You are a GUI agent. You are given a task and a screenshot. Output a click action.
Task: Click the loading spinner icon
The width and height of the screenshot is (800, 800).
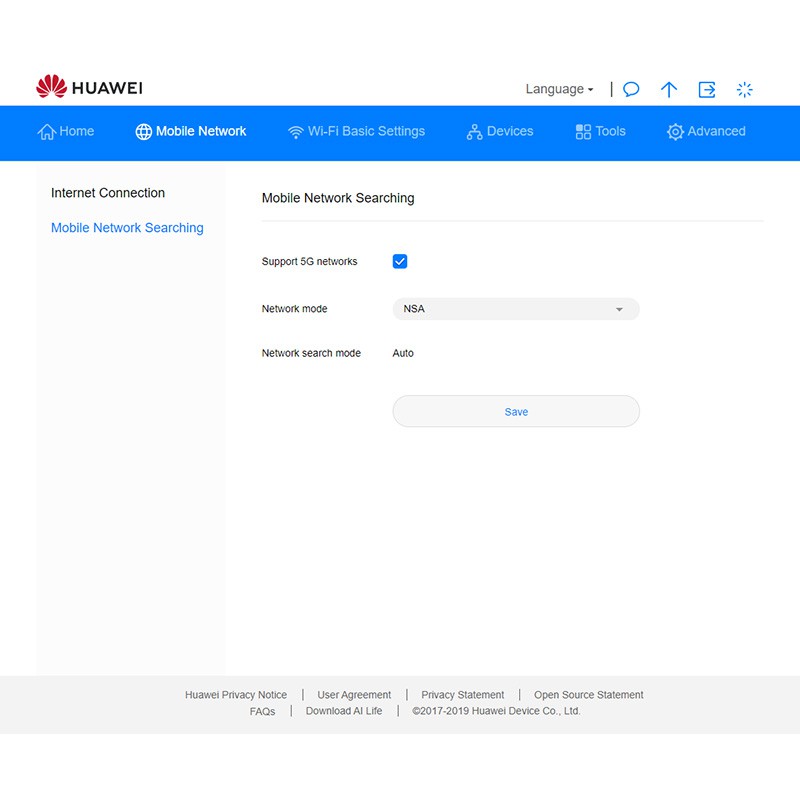(744, 89)
